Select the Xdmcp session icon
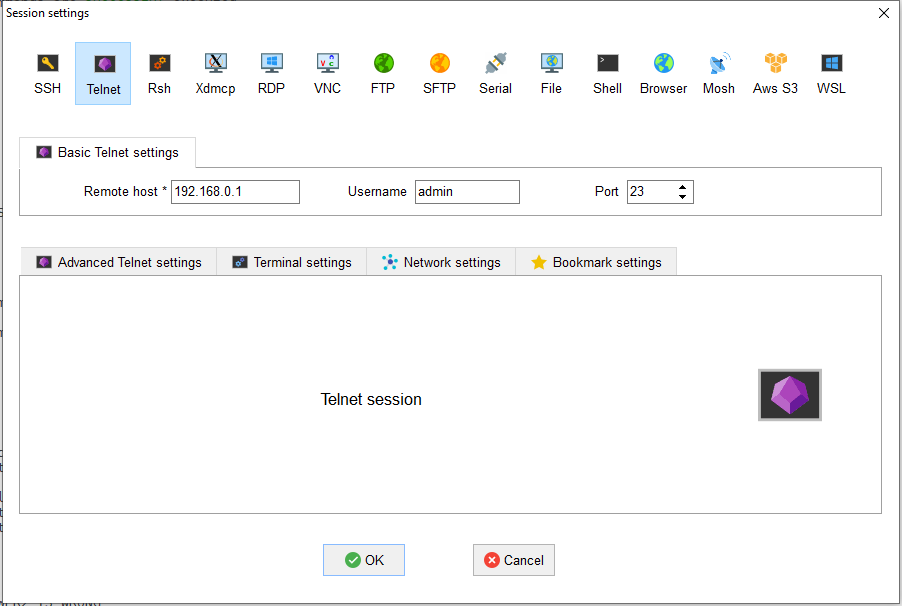Viewport: 902px width, 607px height. tap(215, 73)
